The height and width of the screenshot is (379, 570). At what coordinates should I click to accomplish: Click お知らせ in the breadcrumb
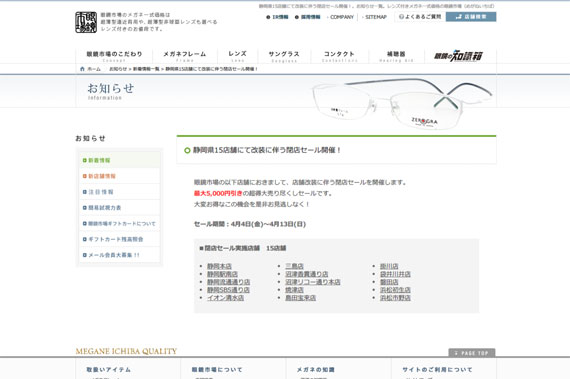tap(118, 69)
